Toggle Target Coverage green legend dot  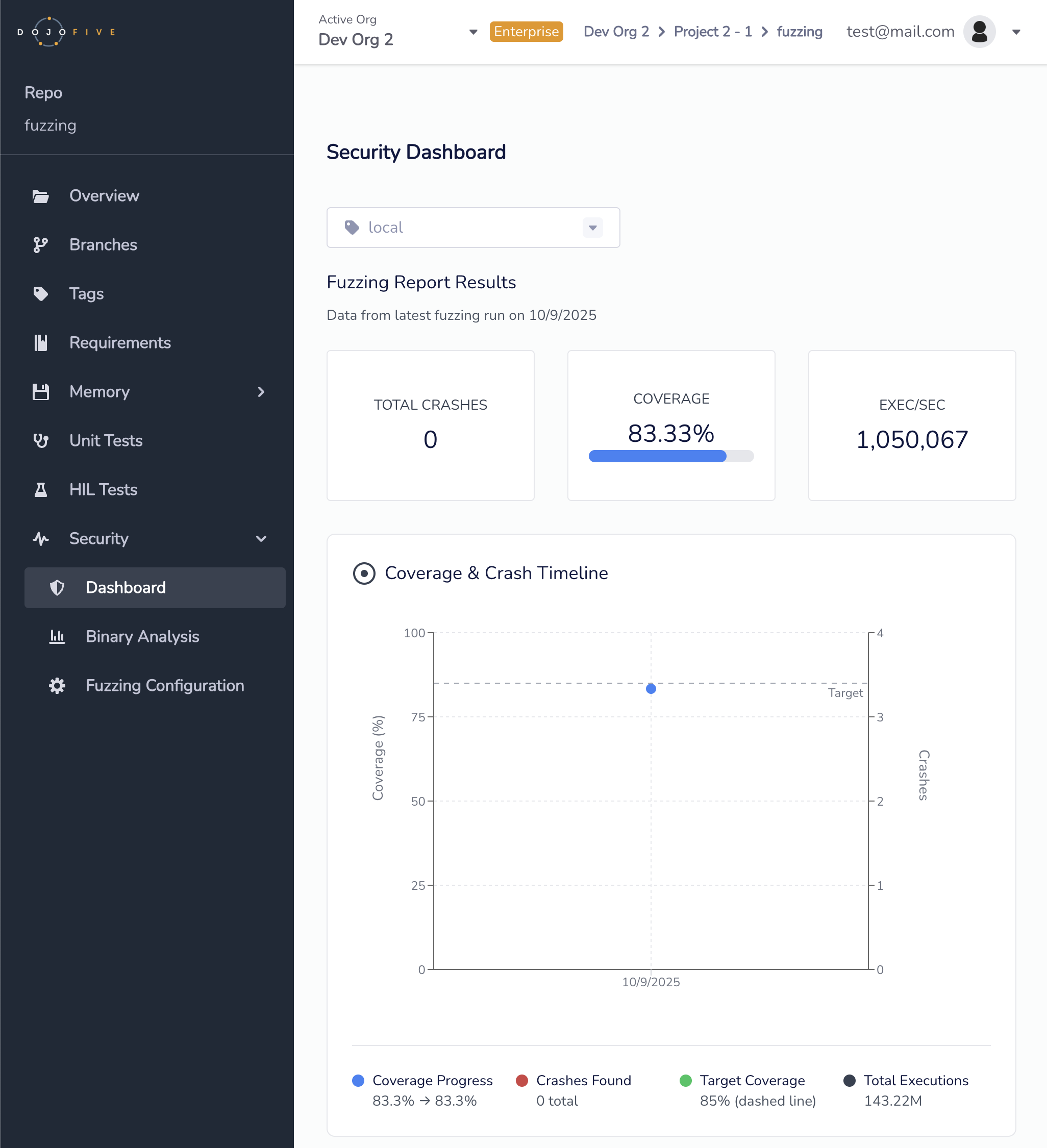point(685,1081)
